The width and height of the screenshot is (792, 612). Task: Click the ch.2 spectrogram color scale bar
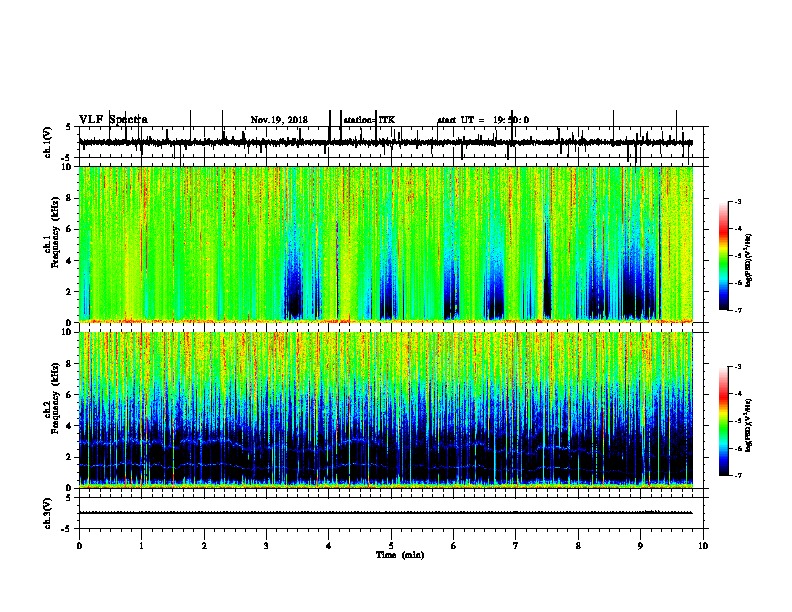pyautogui.click(x=723, y=421)
